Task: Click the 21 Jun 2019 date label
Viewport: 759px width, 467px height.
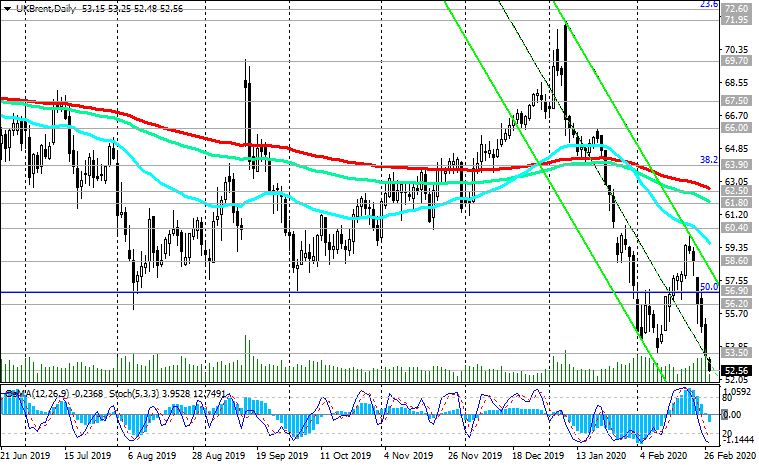Action: click(26, 456)
